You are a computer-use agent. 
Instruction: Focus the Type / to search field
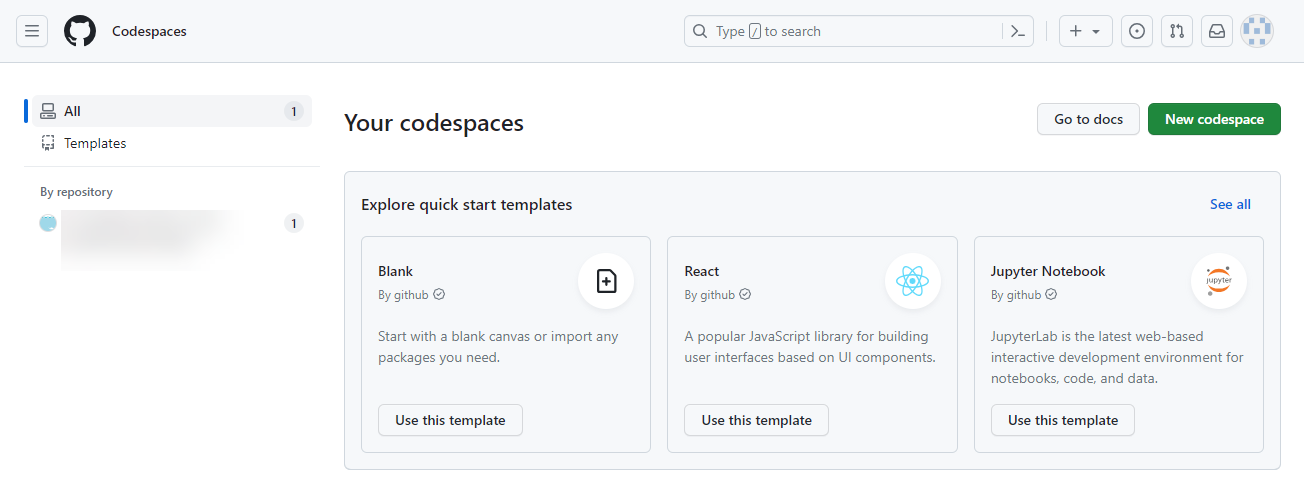(x=850, y=31)
